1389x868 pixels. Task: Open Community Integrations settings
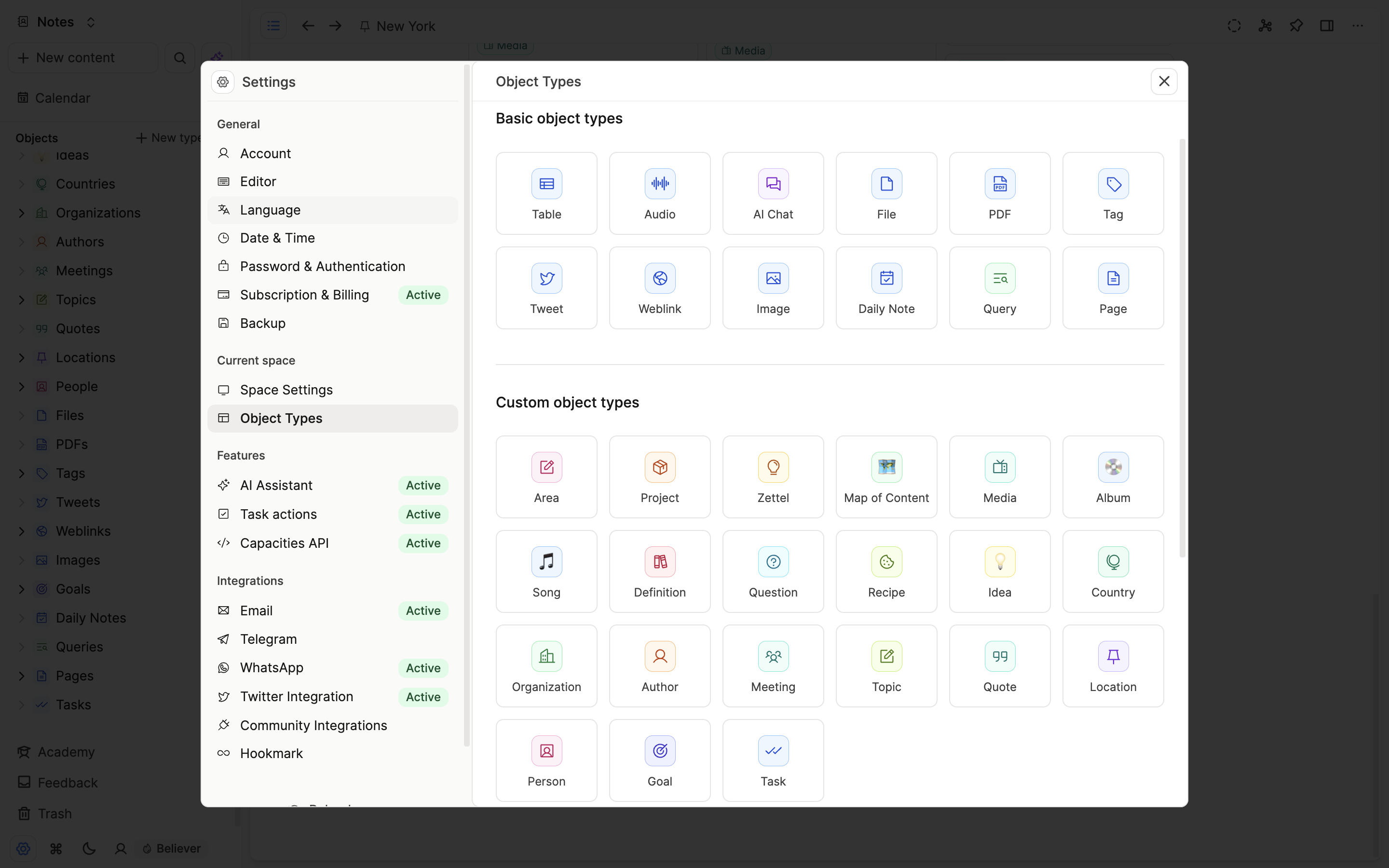332,725
